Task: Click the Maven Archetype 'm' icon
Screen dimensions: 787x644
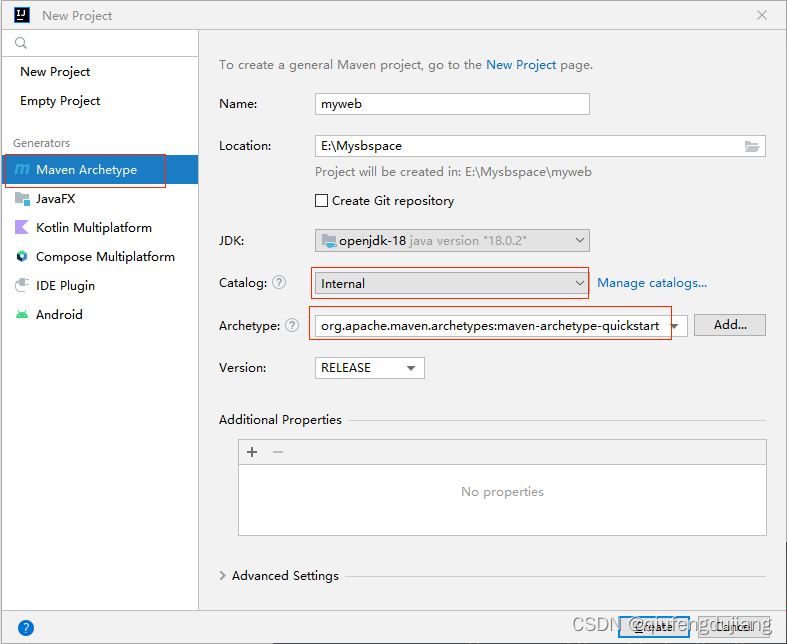Action: (x=22, y=170)
